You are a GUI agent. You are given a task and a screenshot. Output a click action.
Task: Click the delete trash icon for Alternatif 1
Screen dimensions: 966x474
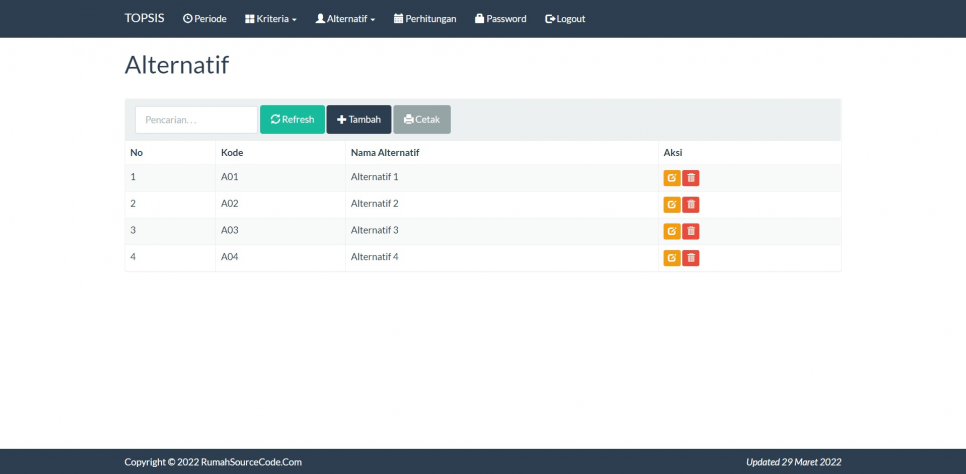tap(690, 178)
